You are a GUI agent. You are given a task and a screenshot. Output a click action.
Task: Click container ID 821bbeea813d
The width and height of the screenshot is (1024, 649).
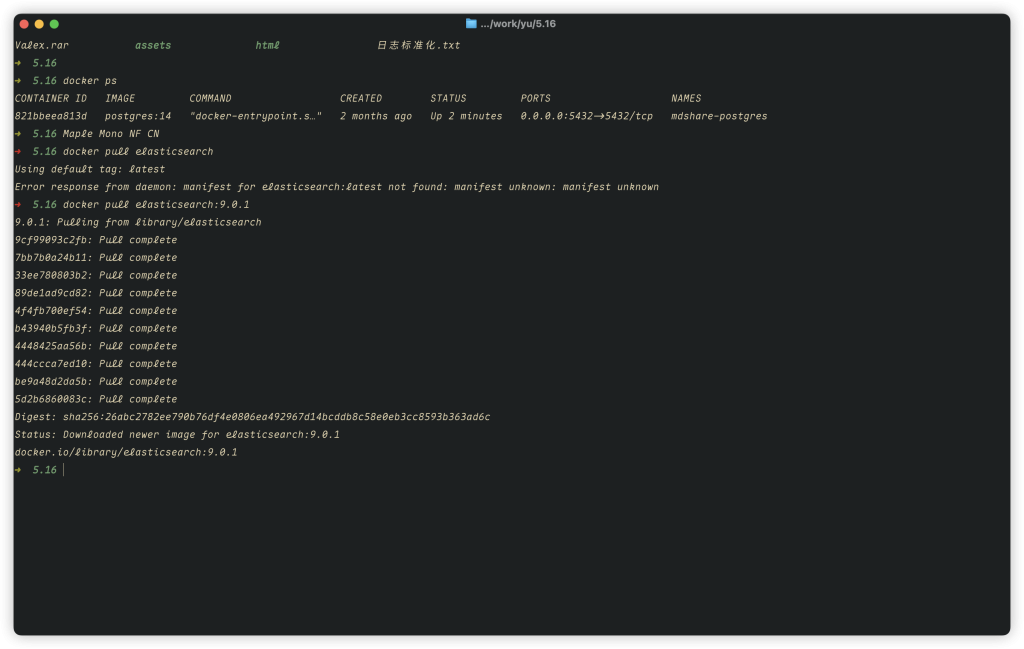click(51, 116)
